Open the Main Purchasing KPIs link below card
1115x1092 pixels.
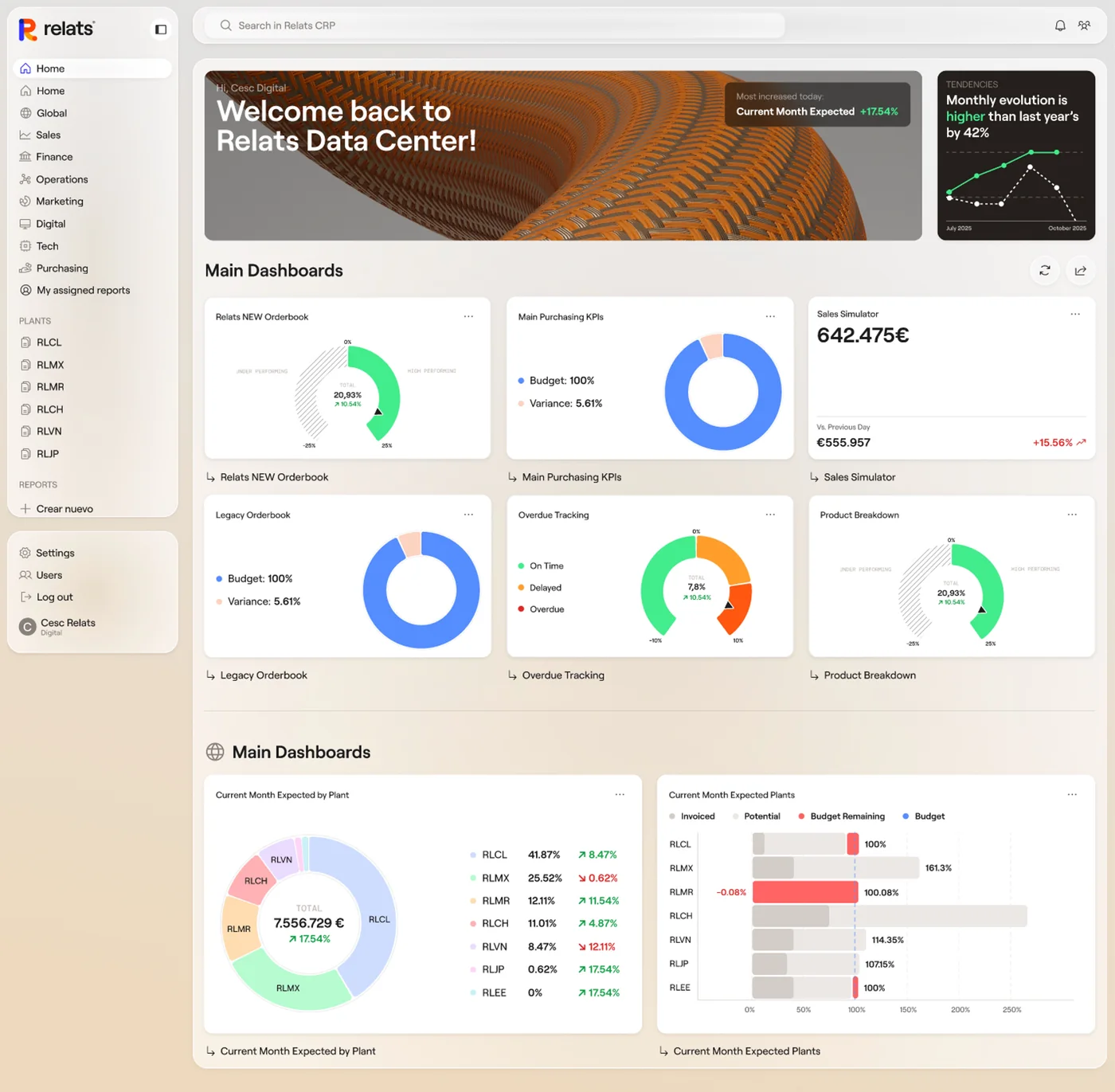tap(571, 477)
